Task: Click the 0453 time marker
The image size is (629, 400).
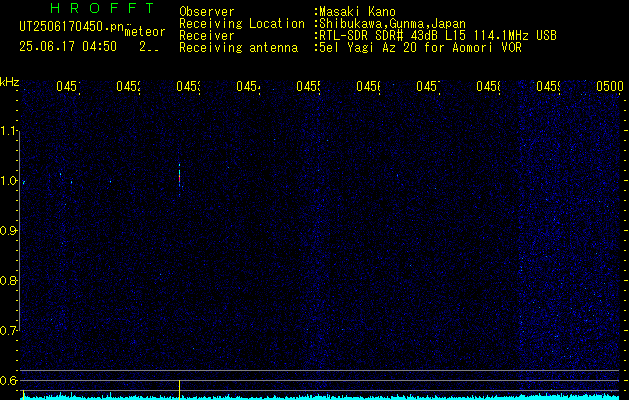Action: 189,86
